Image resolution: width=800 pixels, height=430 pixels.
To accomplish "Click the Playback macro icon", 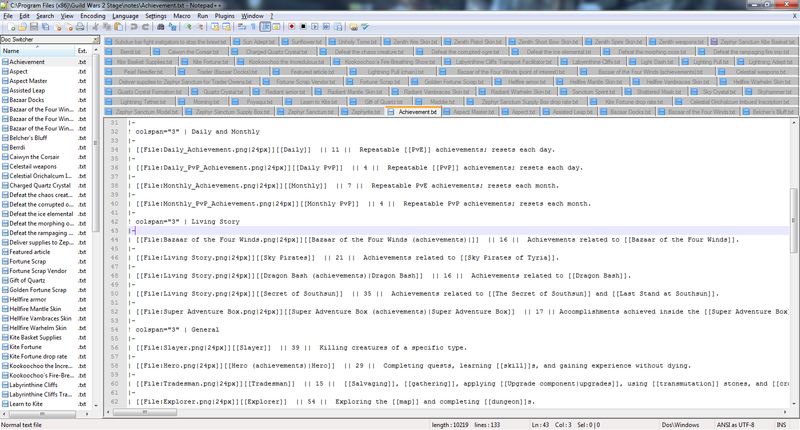I will [x=315, y=27].
